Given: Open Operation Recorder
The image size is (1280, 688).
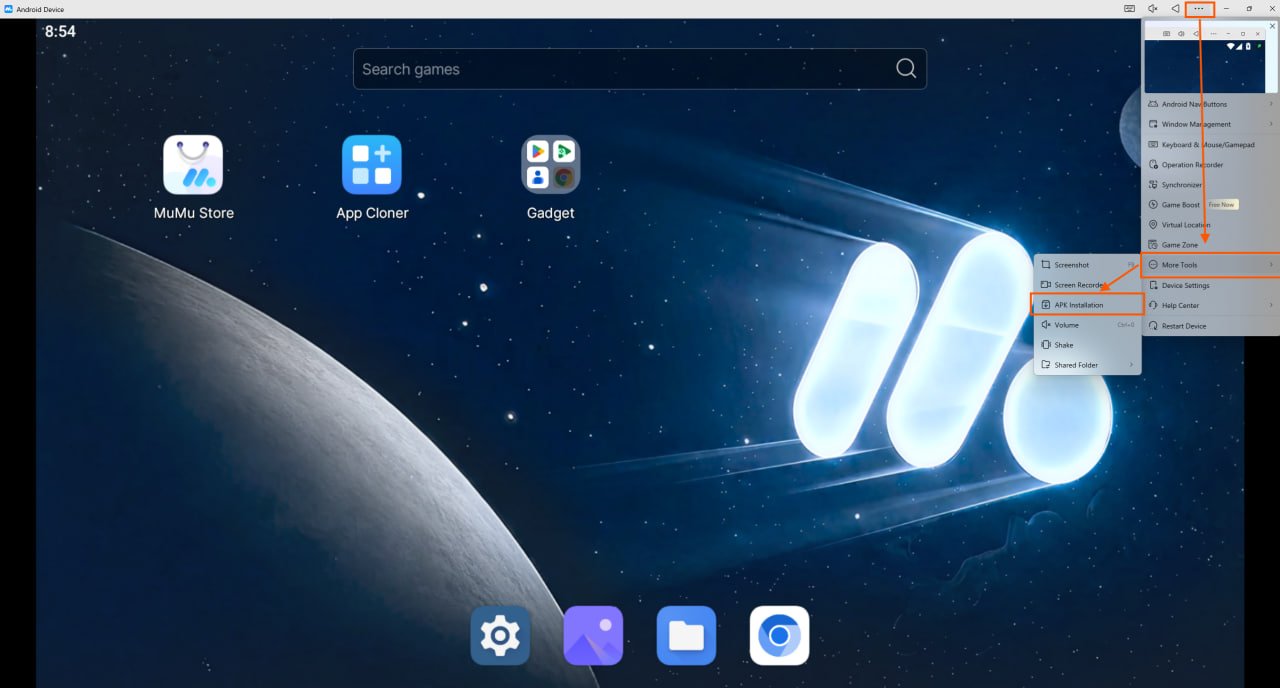Looking at the screenshot, I should pos(1211,165).
